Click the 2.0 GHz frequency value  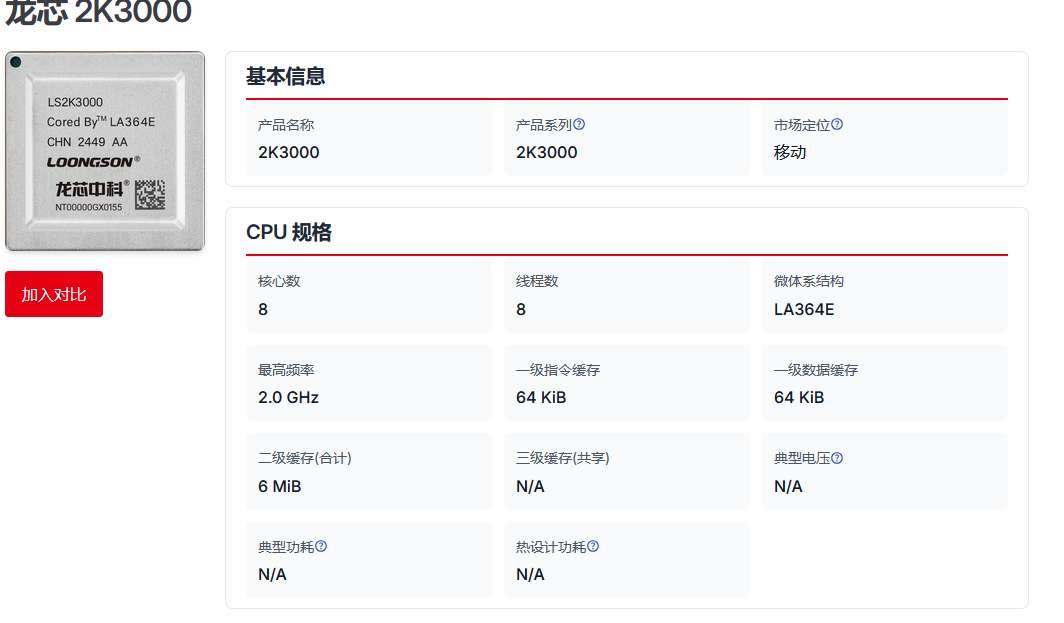click(x=288, y=398)
